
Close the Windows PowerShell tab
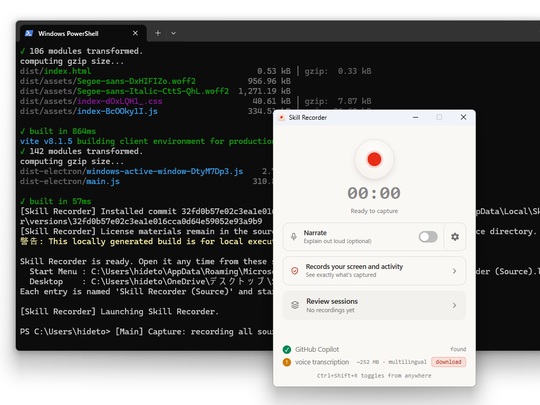click(x=135, y=33)
